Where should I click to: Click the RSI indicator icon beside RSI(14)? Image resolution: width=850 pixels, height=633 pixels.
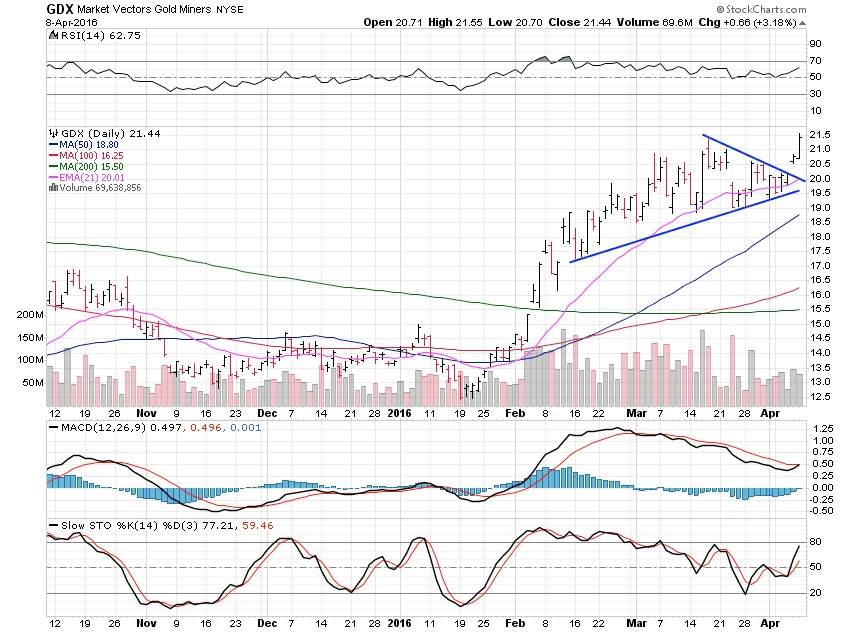(53, 35)
